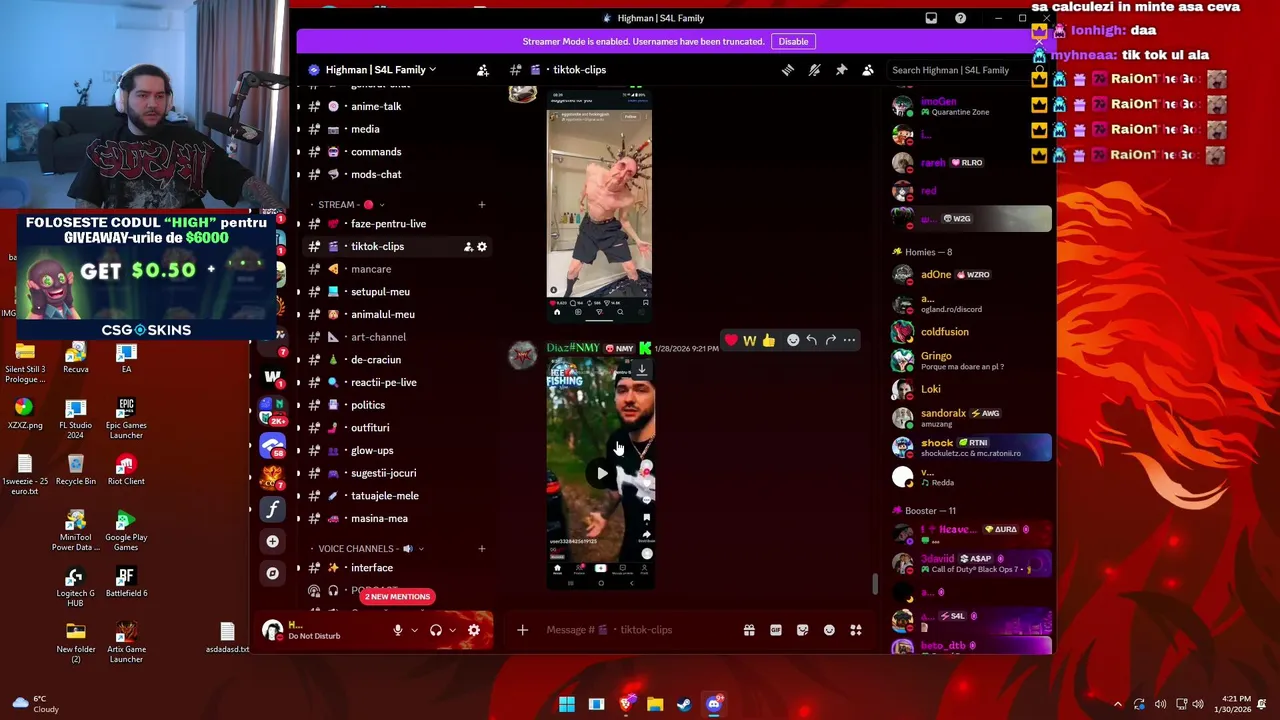Open the GIF picker in message bar
The height and width of the screenshot is (720, 1280).
[x=776, y=630]
